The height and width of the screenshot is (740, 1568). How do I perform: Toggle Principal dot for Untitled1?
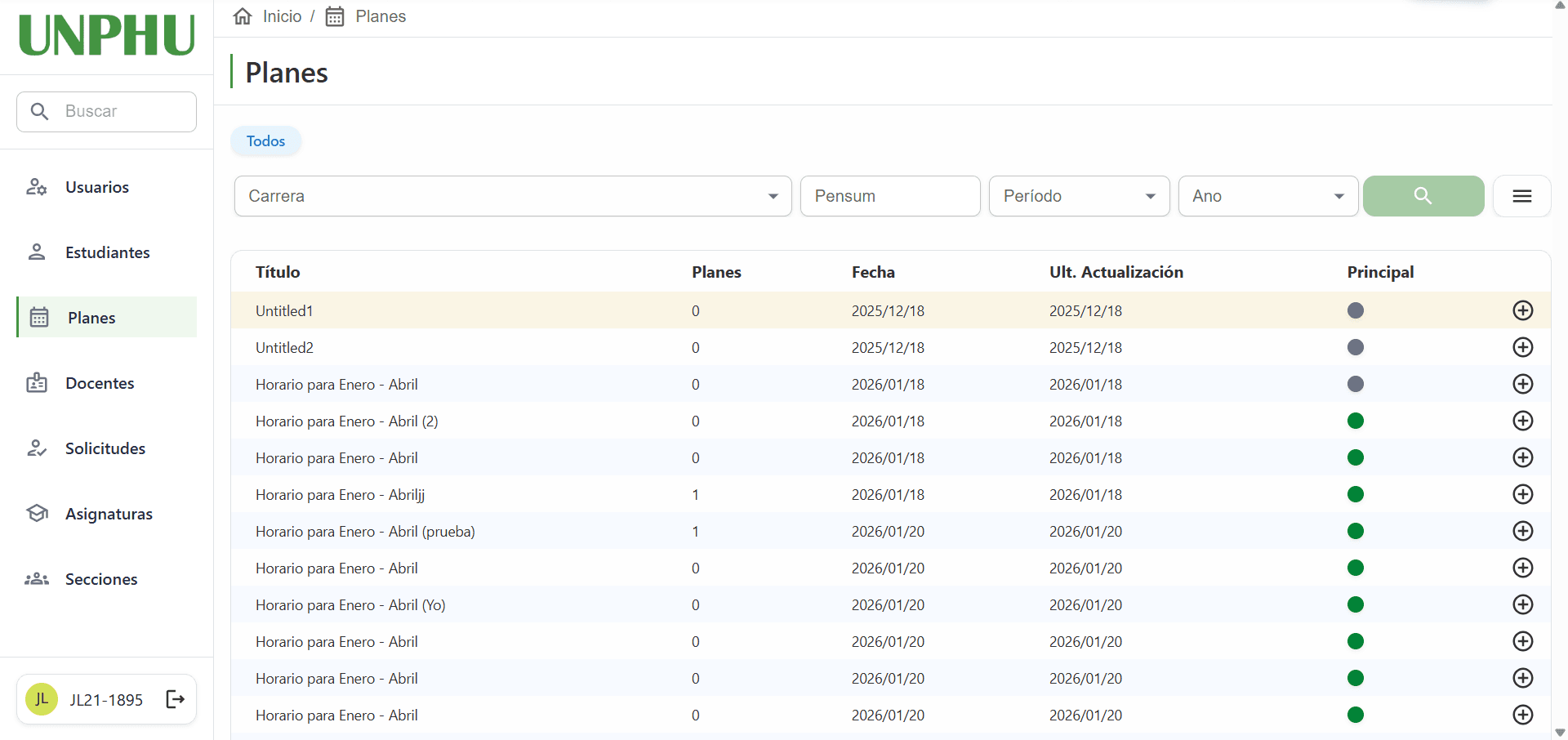tap(1356, 310)
